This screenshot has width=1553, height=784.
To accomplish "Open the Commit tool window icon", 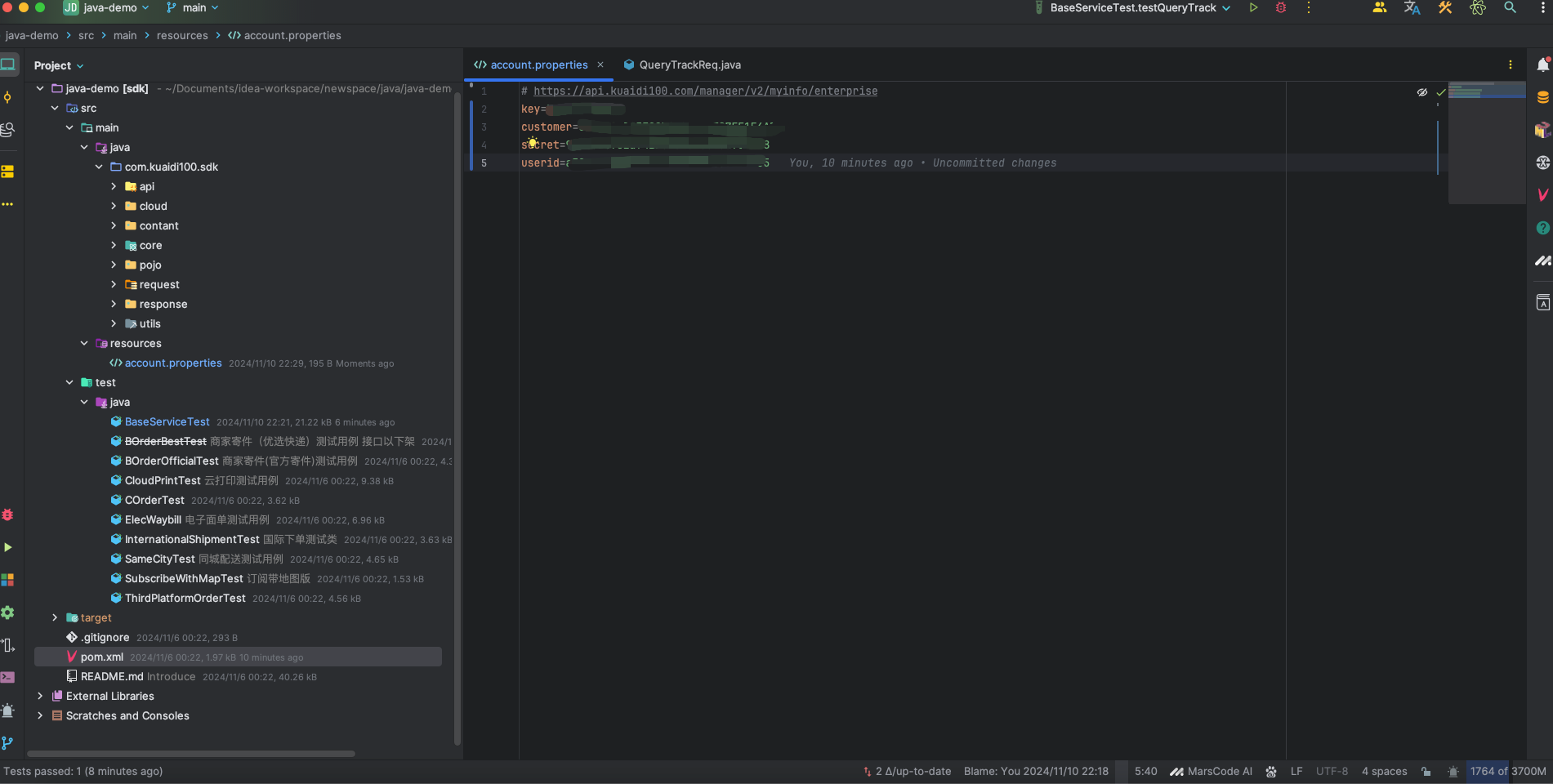I will [x=8, y=97].
